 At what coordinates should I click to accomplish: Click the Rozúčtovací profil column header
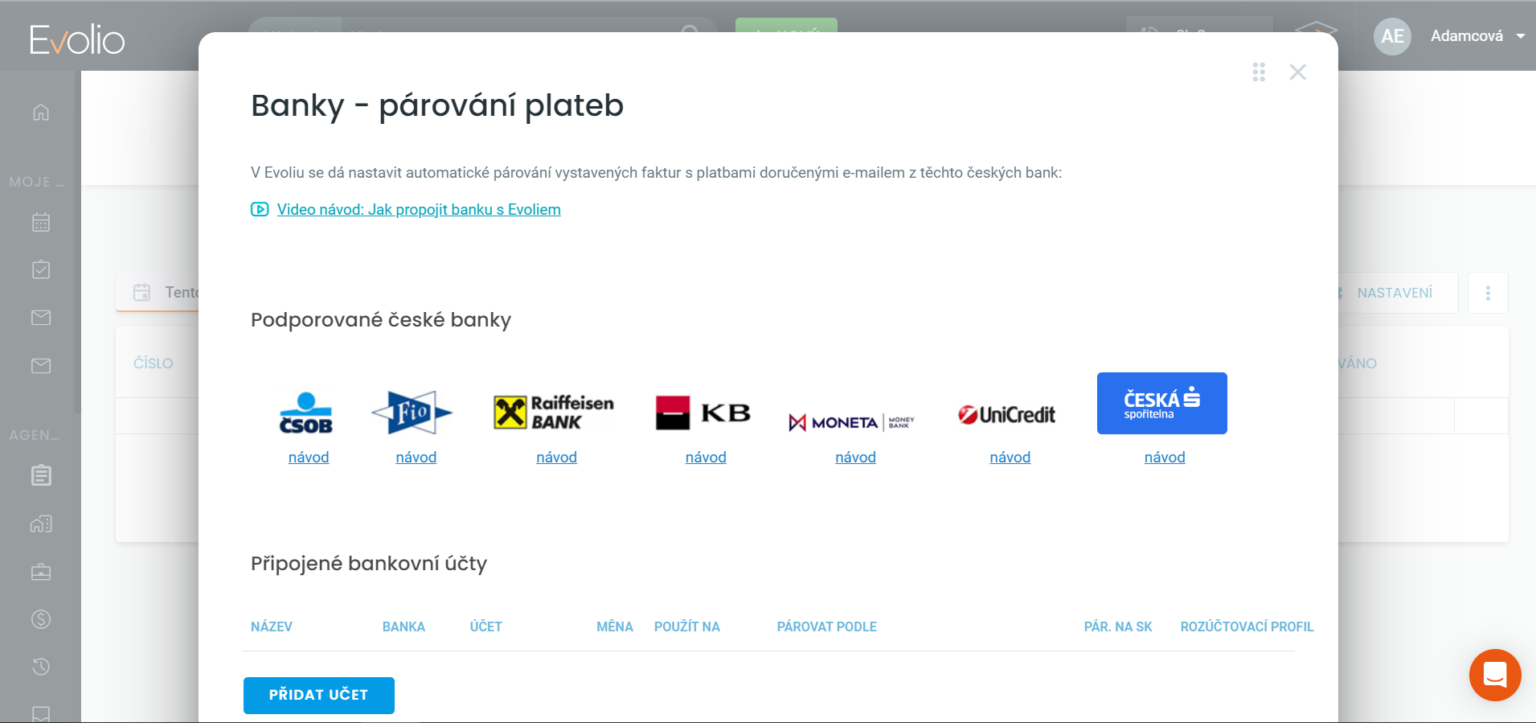click(1246, 626)
